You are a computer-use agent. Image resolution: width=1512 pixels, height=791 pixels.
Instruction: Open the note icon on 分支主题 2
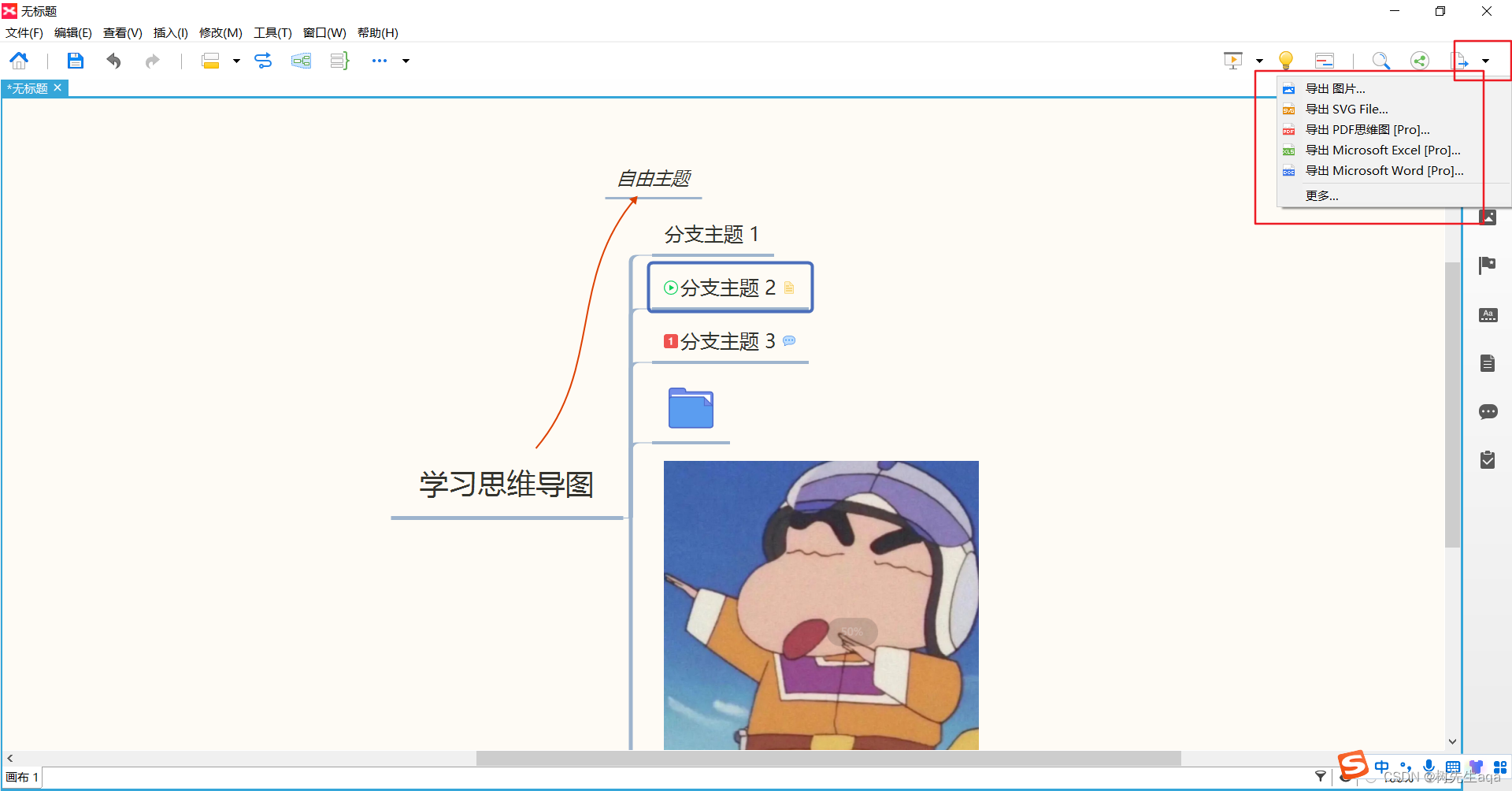[789, 288]
